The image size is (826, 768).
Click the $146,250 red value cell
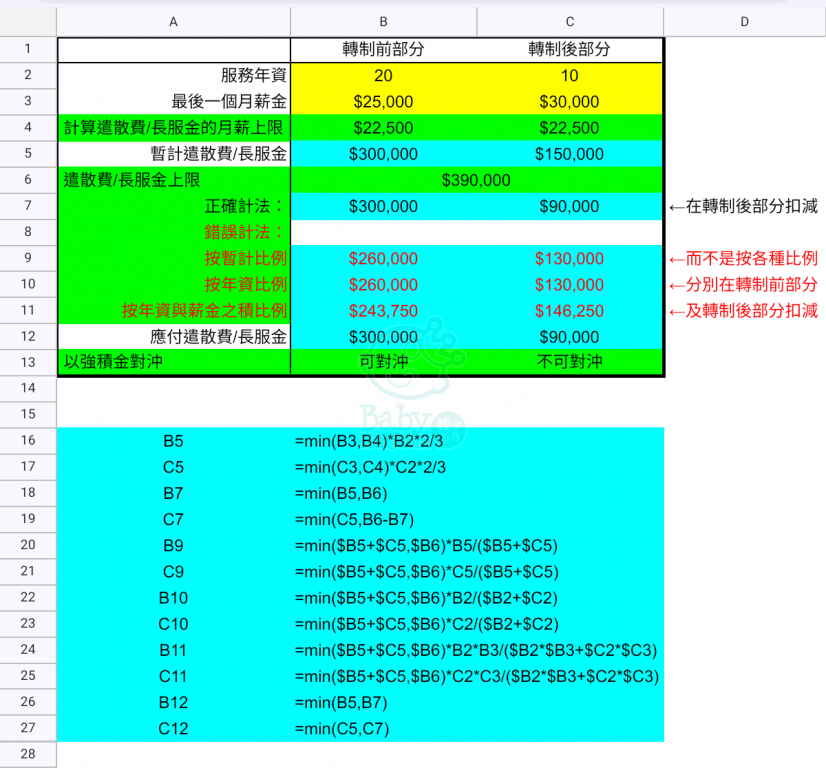click(569, 311)
